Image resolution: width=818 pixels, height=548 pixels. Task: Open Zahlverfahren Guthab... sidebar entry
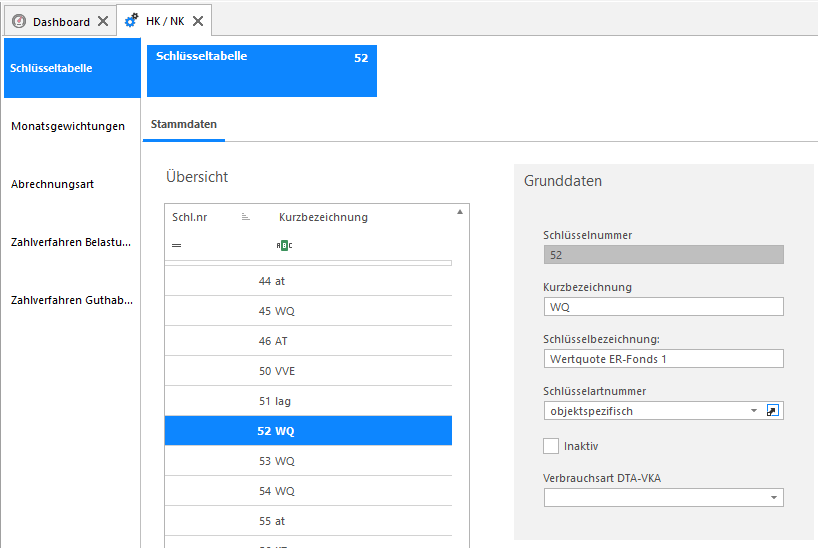coord(72,300)
